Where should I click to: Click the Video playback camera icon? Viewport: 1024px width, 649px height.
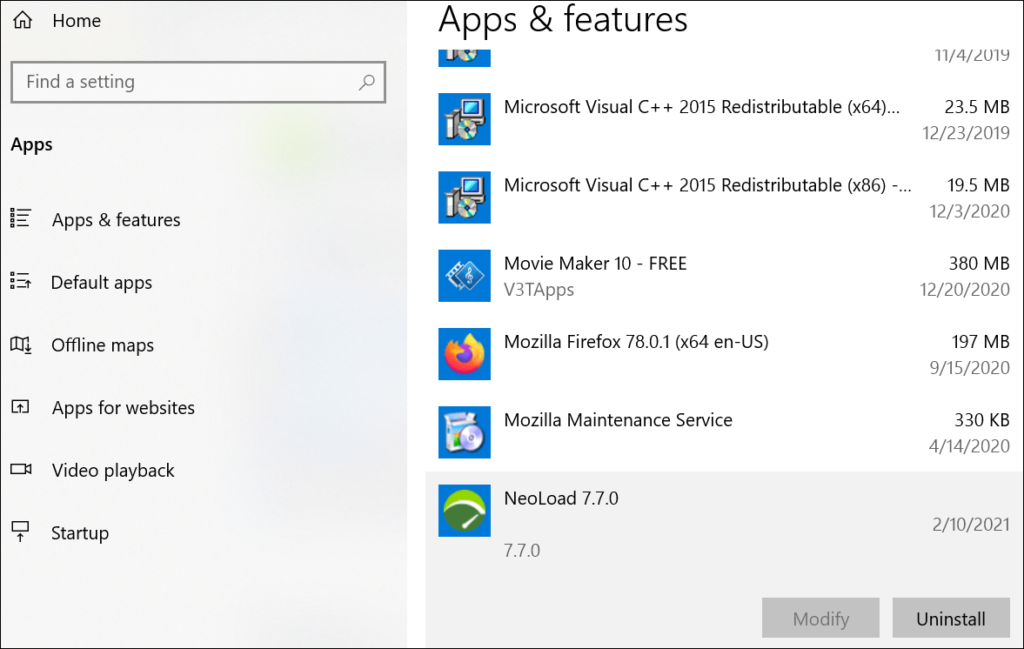pos(21,470)
